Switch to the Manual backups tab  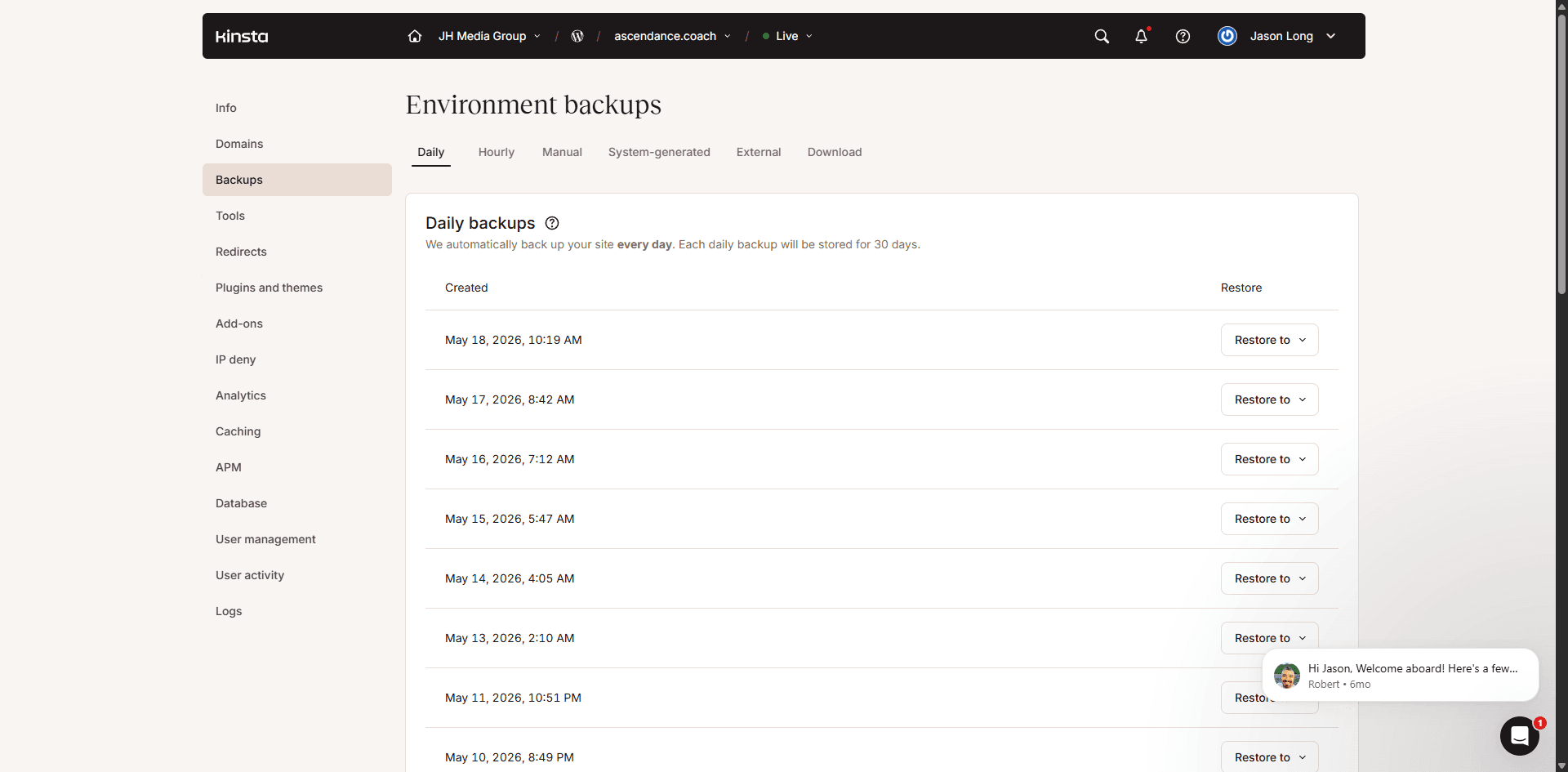(x=562, y=152)
